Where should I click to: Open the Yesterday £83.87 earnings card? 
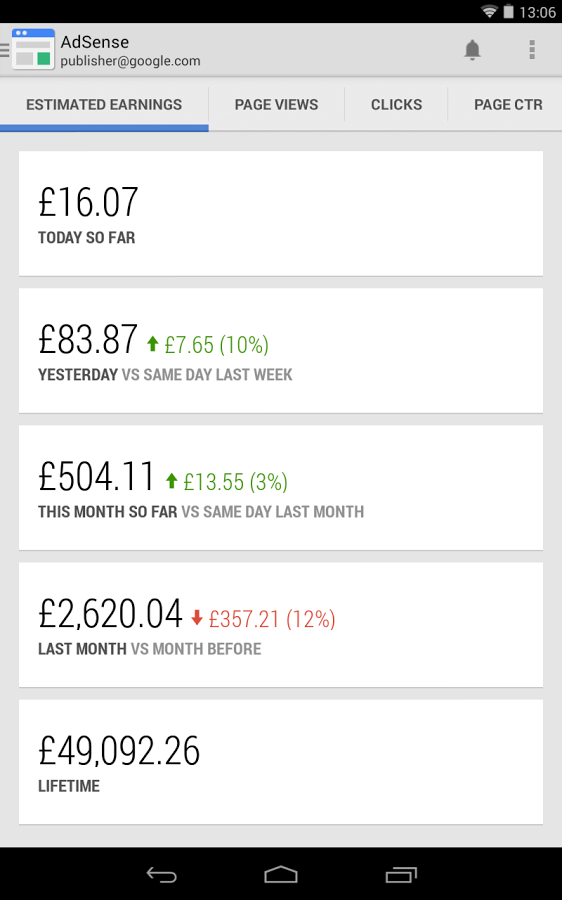(x=281, y=351)
